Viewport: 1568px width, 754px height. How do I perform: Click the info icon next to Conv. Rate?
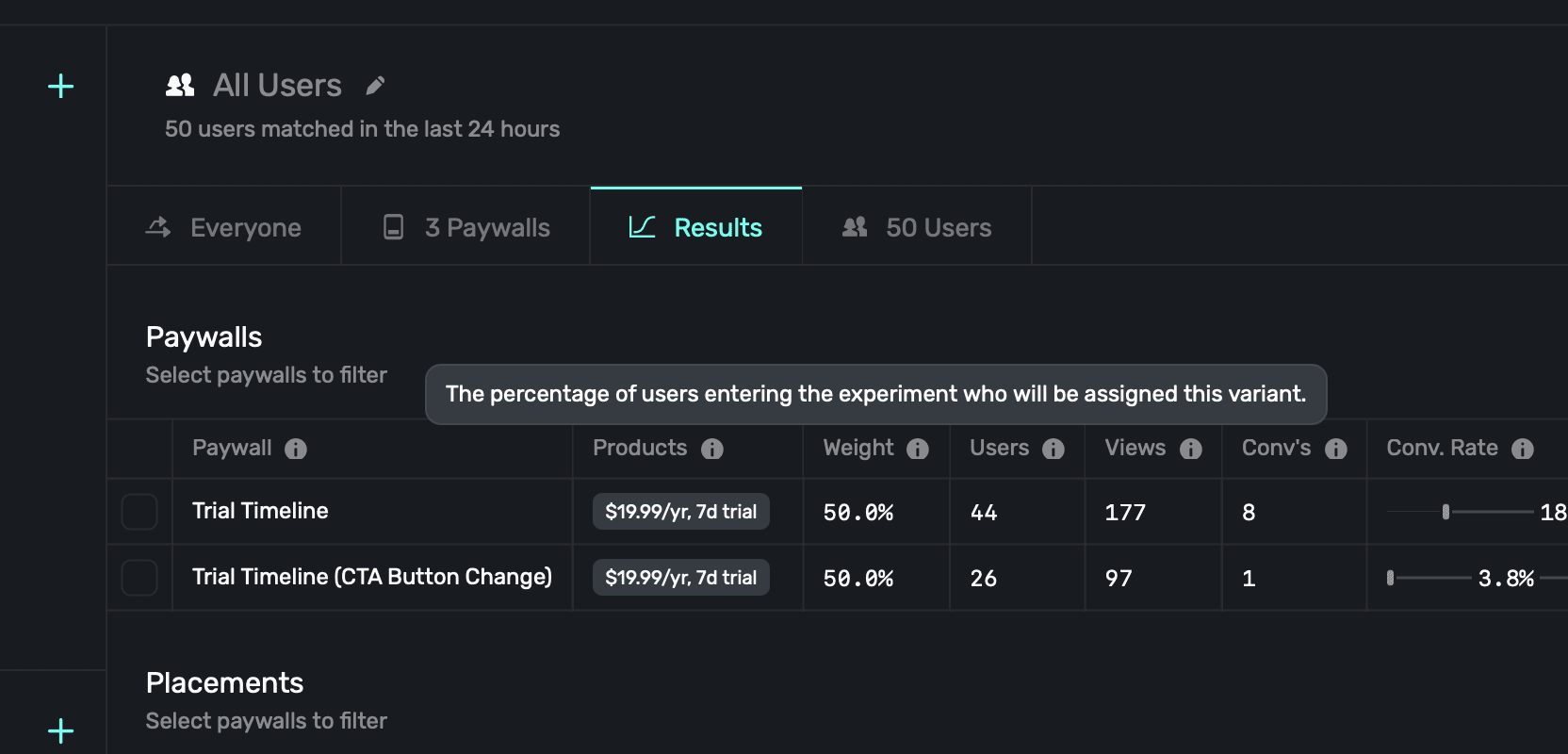(x=1523, y=450)
